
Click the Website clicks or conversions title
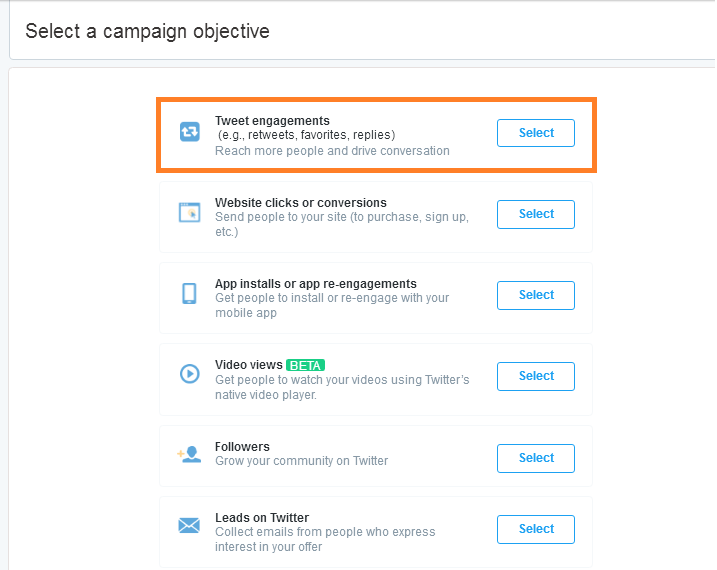pyautogui.click(x=300, y=202)
